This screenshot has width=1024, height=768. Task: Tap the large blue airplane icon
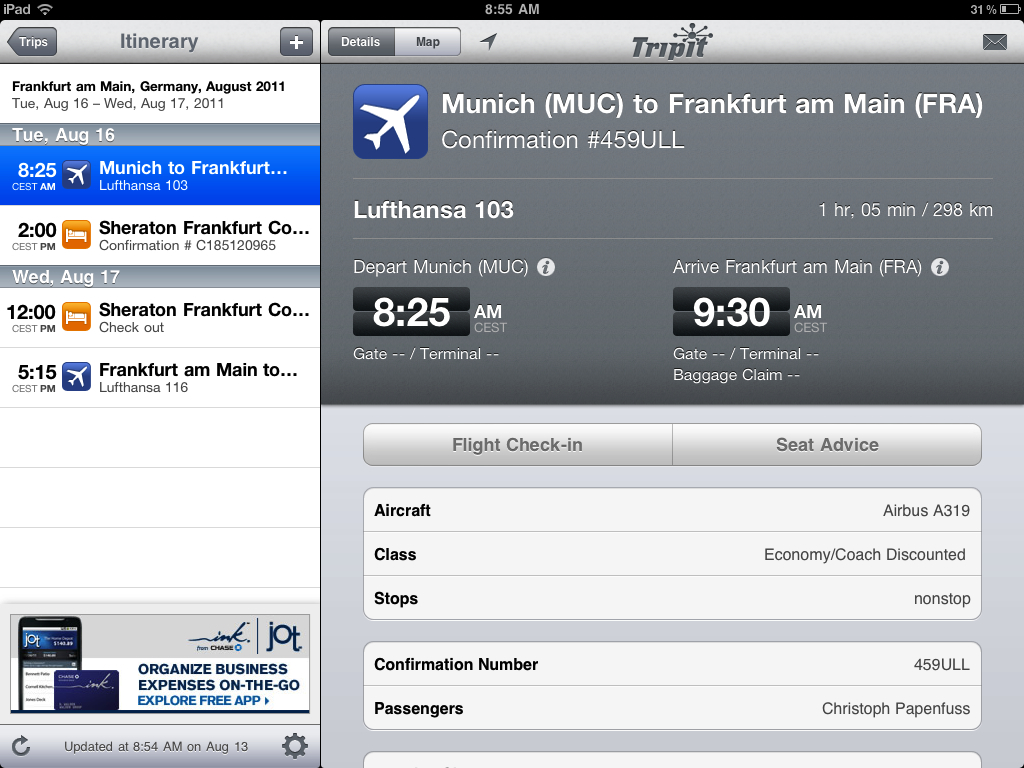tap(390, 121)
